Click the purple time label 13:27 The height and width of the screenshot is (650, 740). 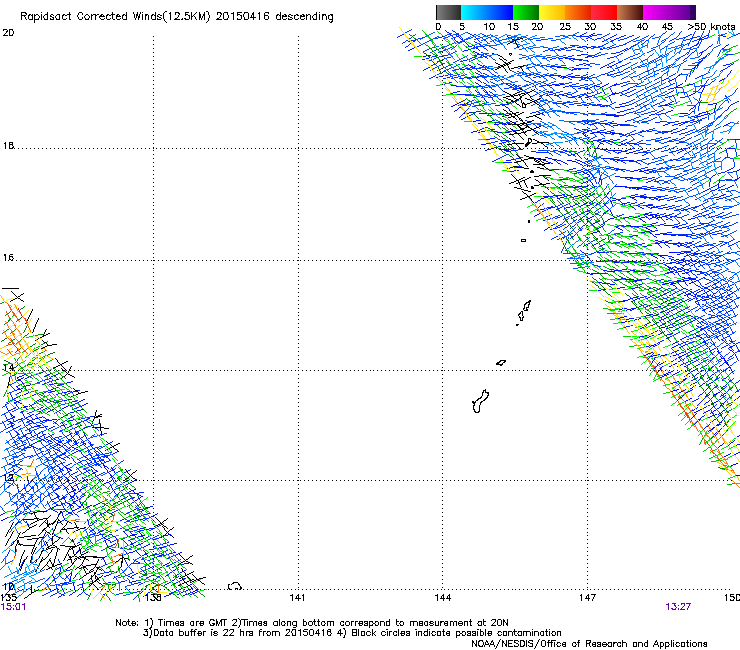(678, 607)
